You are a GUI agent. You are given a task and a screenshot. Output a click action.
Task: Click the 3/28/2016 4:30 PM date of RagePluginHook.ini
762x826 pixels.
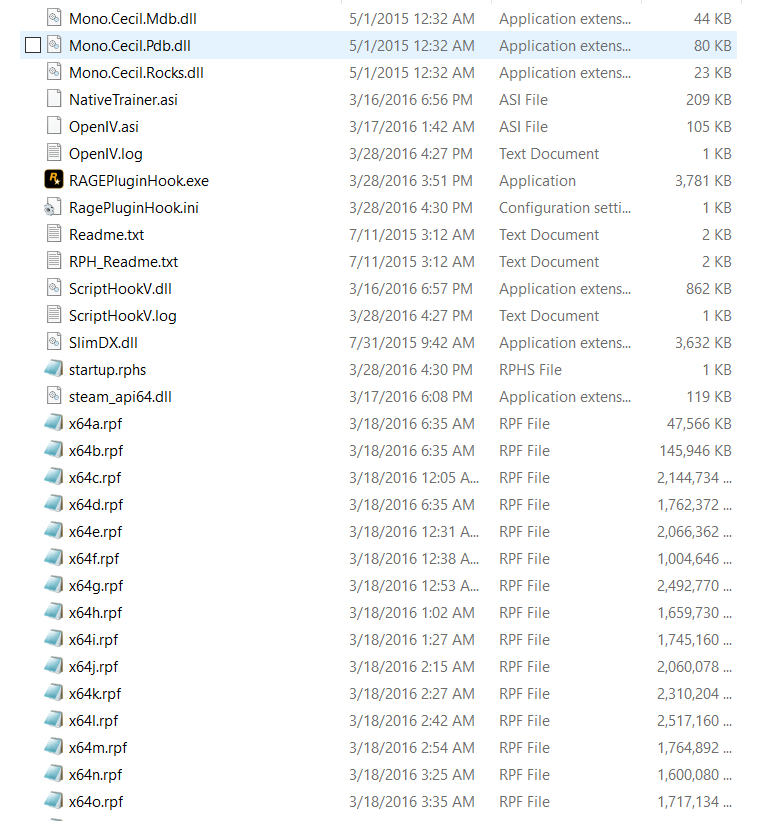411,208
